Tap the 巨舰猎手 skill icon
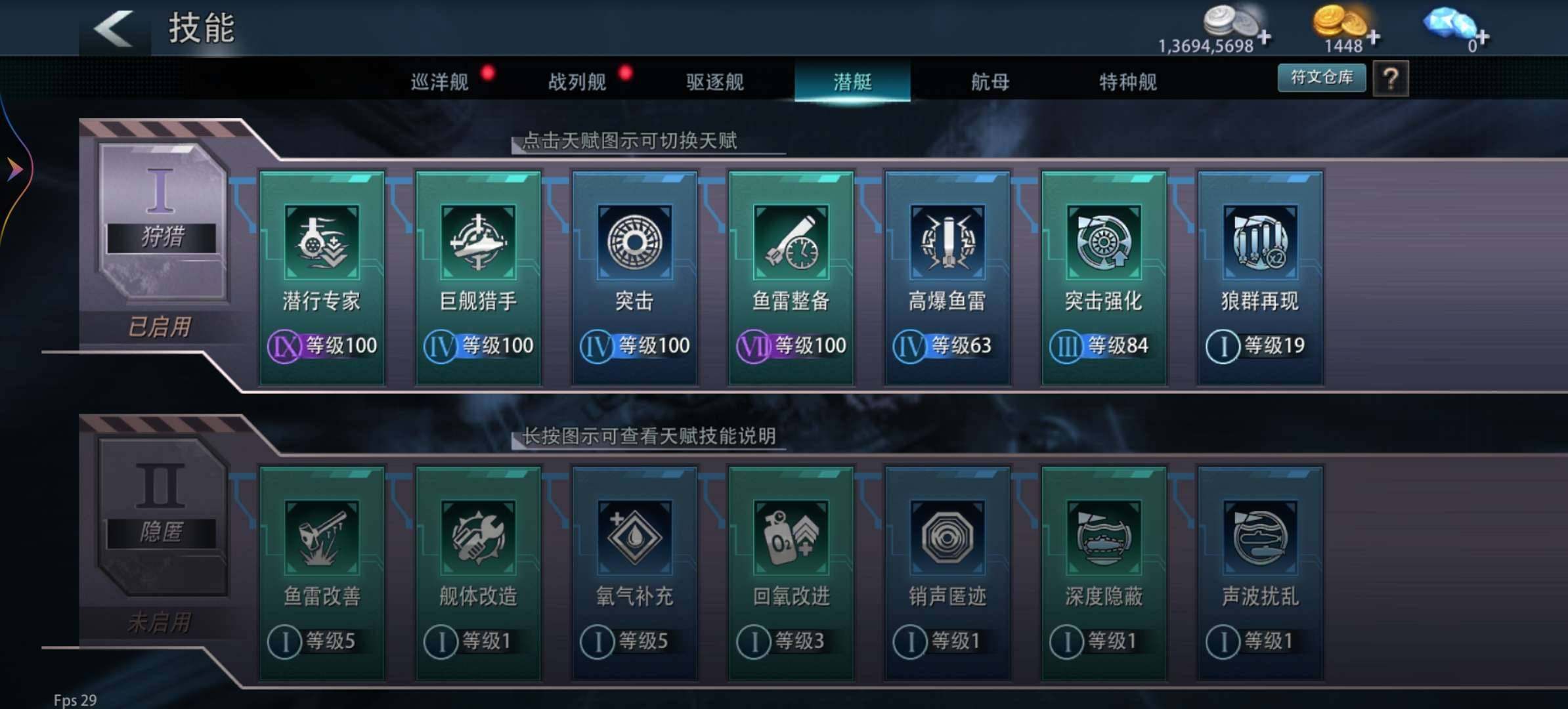This screenshot has height=709, width=1568. click(x=478, y=242)
